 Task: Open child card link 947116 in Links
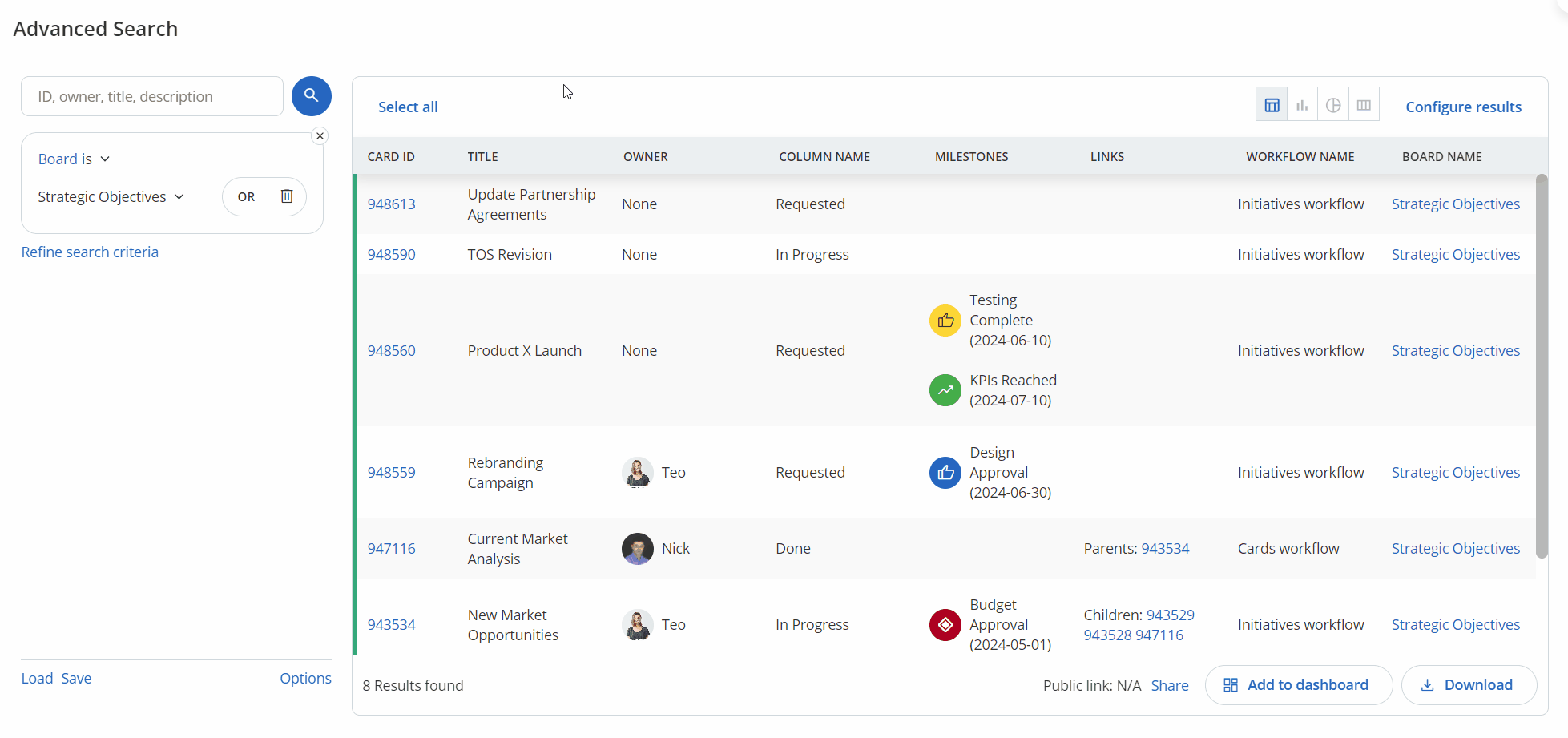click(1159, 635)
